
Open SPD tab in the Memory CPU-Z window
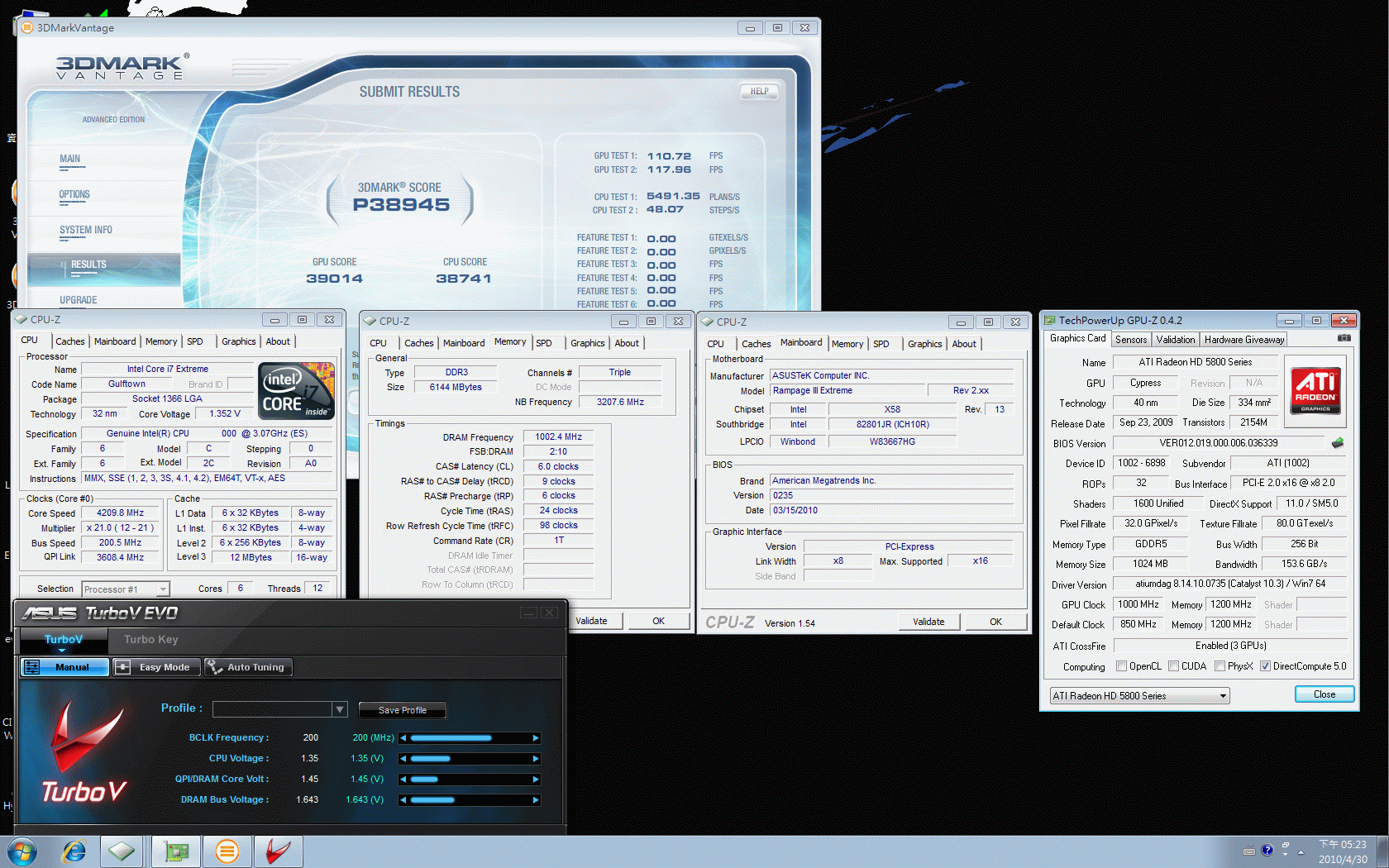544,343
